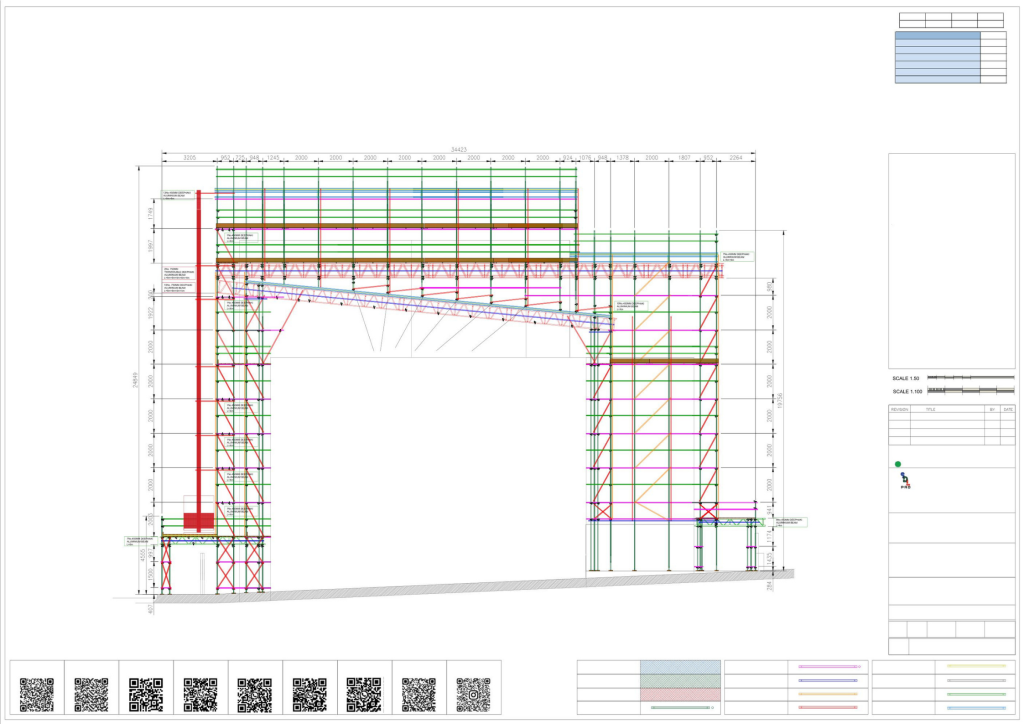The height and width of the screenshot is (724, 1024).
Task: Click the orange line sample in the legend
Action: (x=828, y=694)
